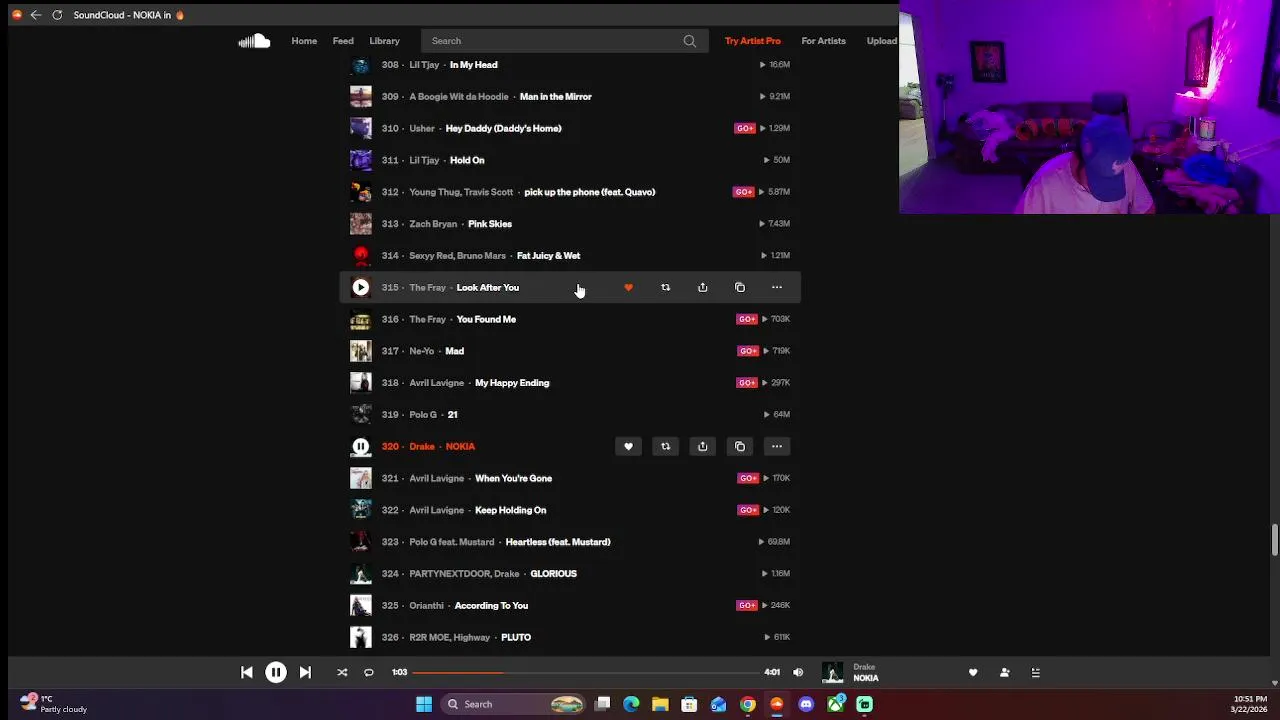This screenshot has width=1280, height=720.
Task: Seek within the playback progress bar
Action: click(585, 673)
